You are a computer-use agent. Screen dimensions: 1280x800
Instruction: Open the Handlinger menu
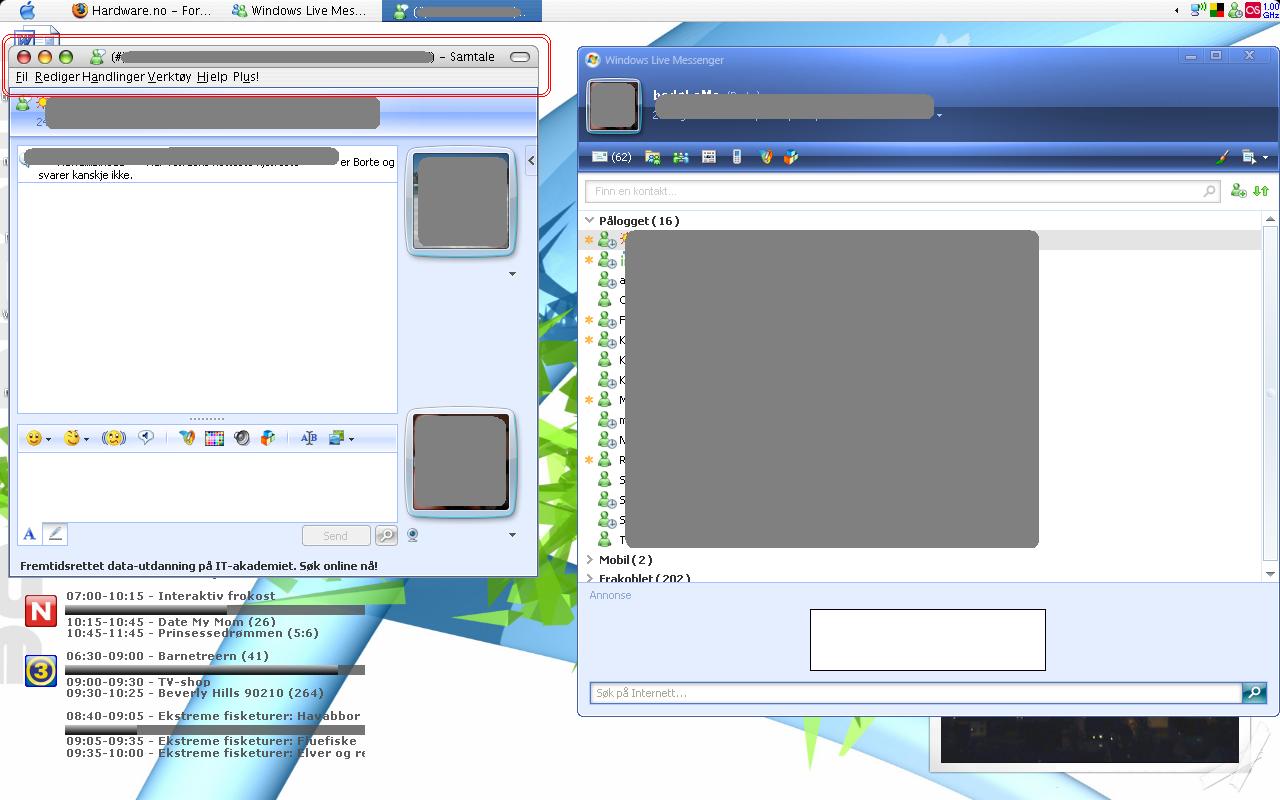pos(113,77)
